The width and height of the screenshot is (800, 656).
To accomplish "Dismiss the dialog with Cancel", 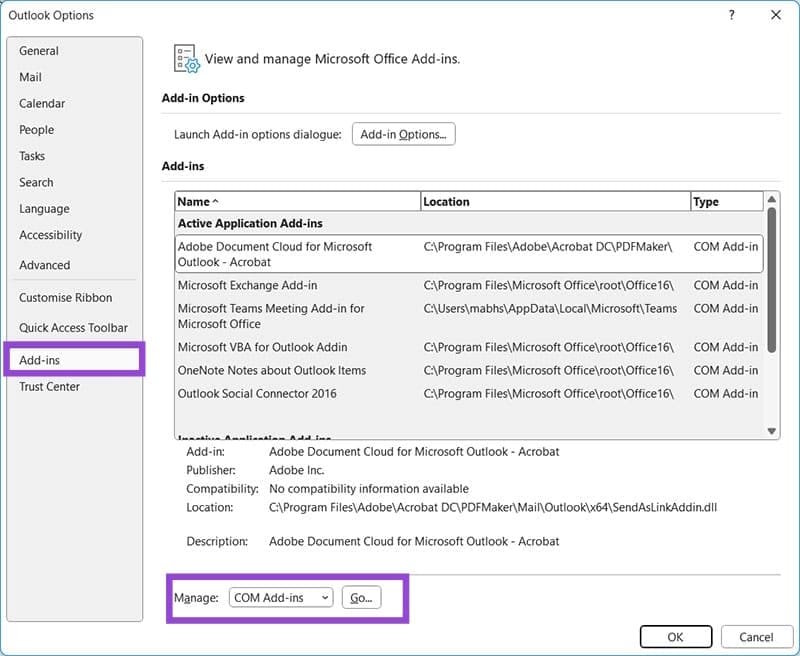I will [757, 636].
